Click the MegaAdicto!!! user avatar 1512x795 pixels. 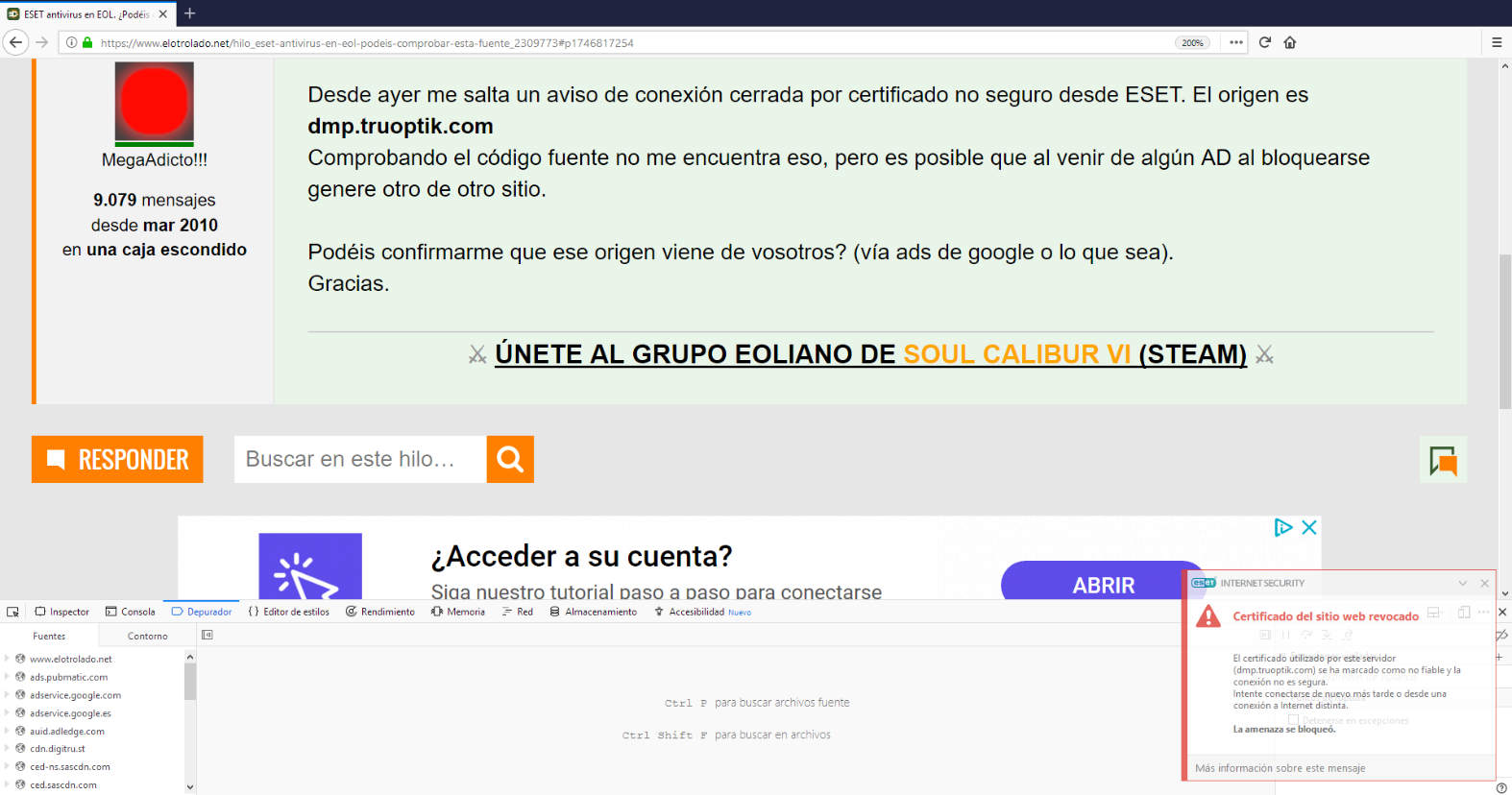[x=154, y=103]
